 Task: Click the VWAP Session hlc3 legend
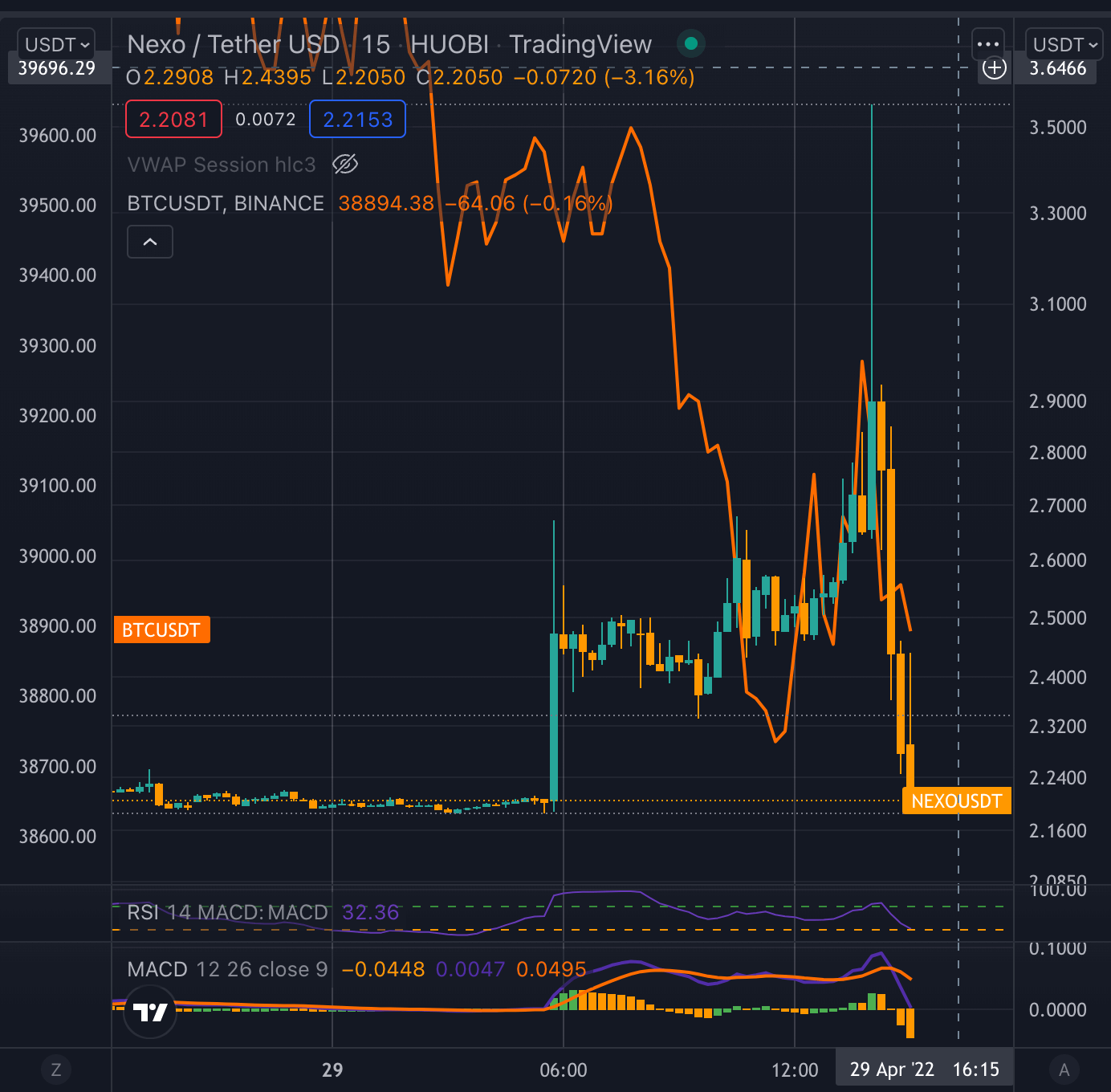(222, 165)
